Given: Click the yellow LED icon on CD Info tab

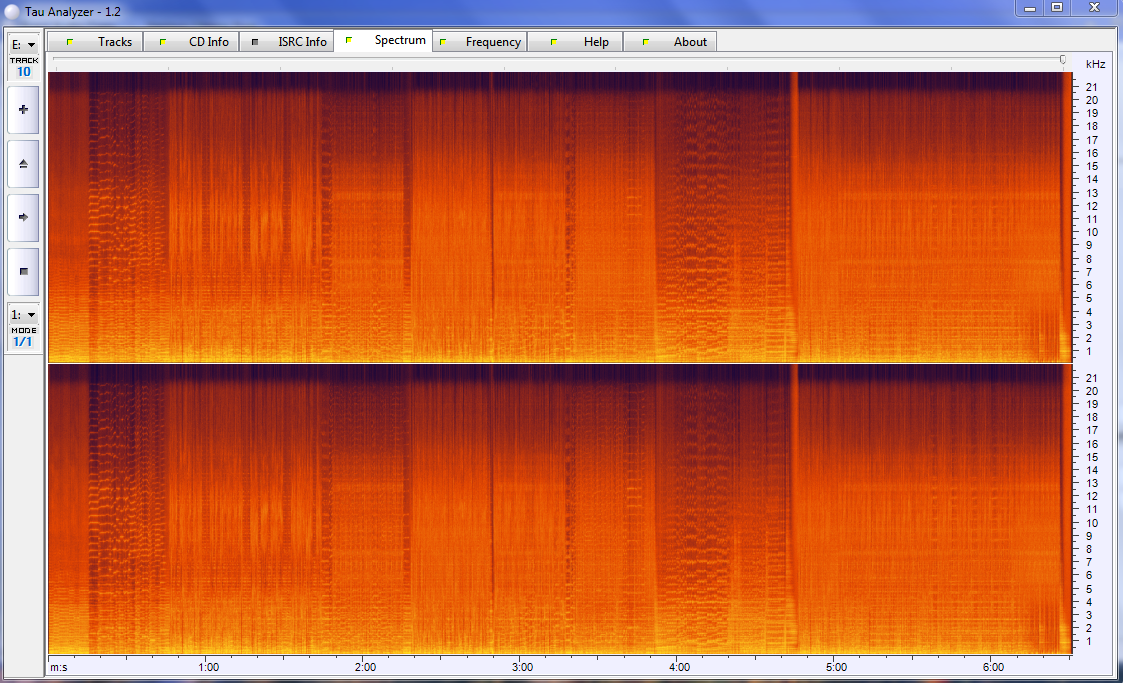Looking at the screenshot, I should pos(161,41).
